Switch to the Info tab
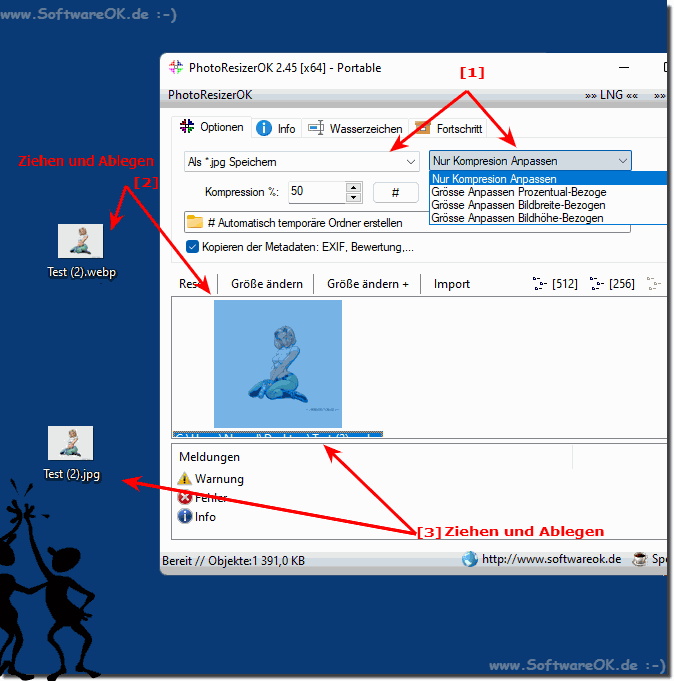674x681 pixels. coord(276,129)
